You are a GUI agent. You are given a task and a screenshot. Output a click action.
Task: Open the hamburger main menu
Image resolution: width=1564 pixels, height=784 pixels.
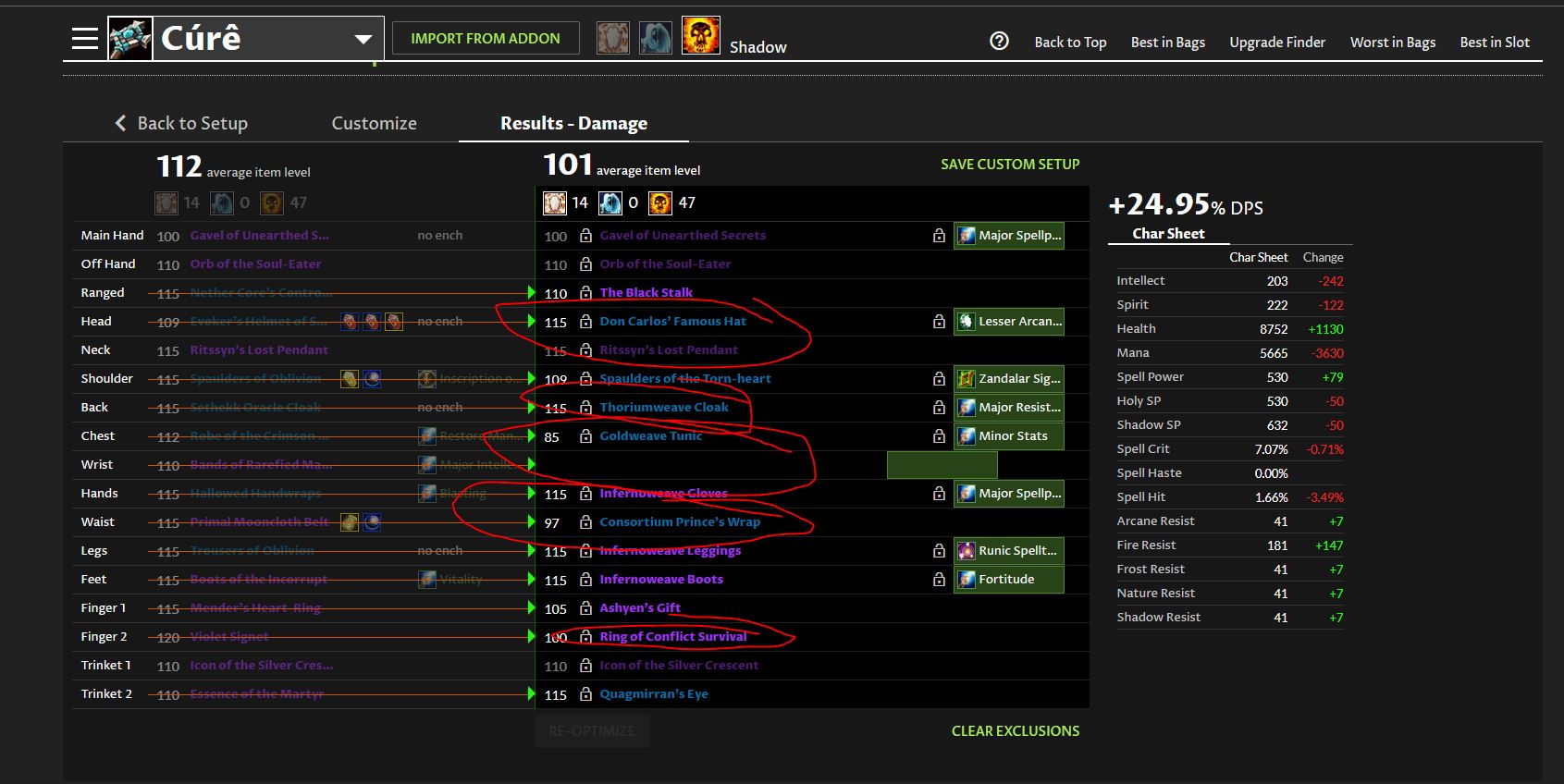click(x=85, y=39)
